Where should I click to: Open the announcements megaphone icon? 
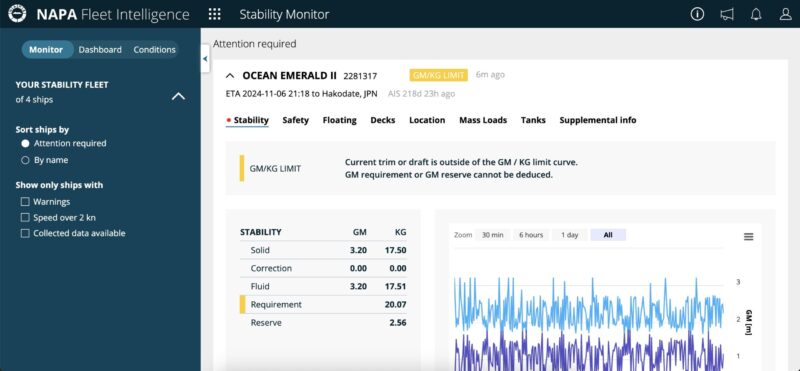pos(727,14)
